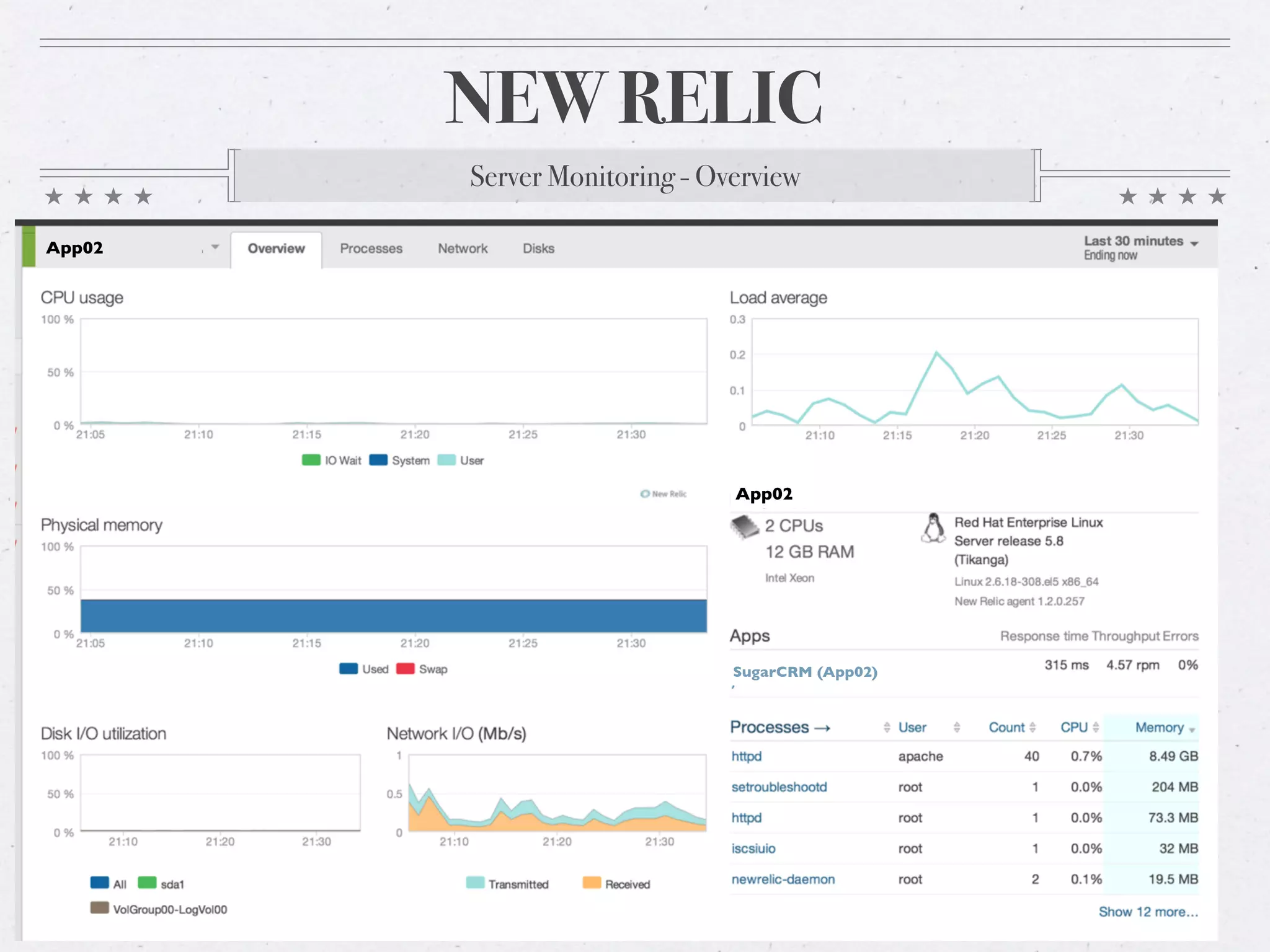Click the CPU chip icon beside 2 CPUs
Image resolution: width=1270 pixels, height=952 pixels.
[x=745, y=527]
